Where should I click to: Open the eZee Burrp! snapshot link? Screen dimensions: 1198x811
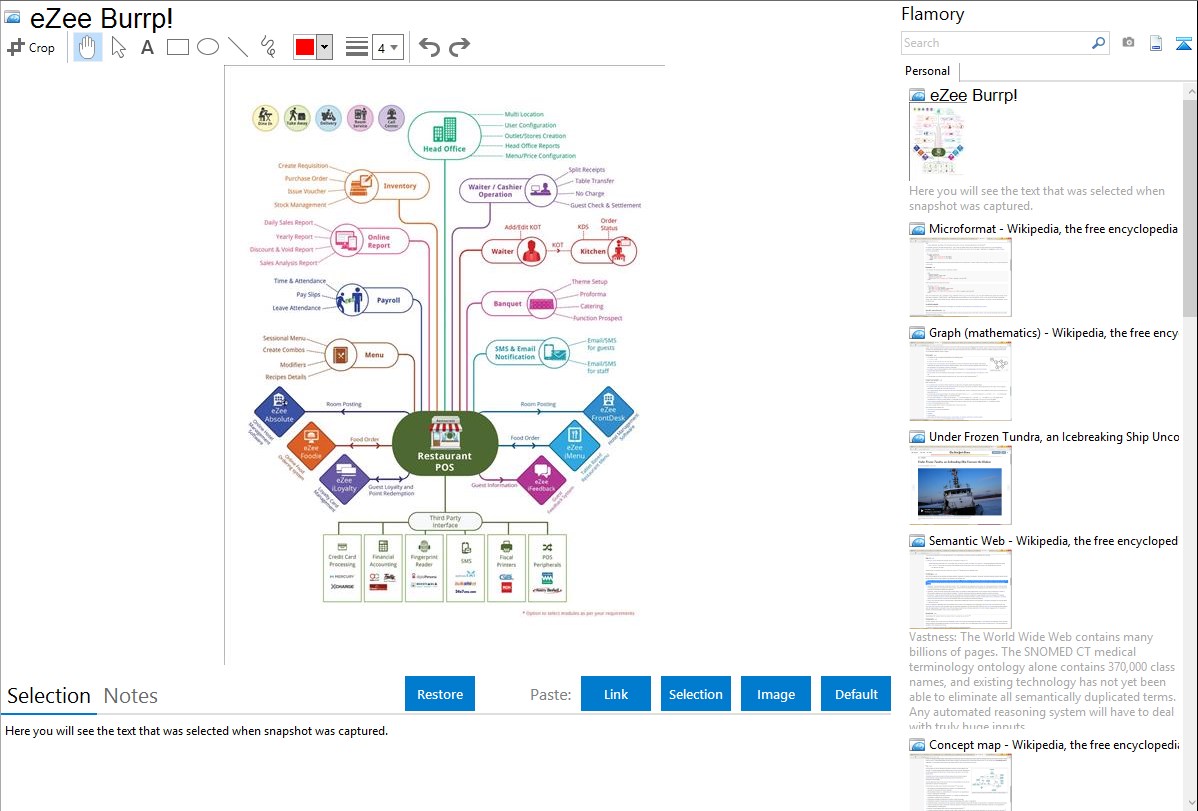pos(973,96)
